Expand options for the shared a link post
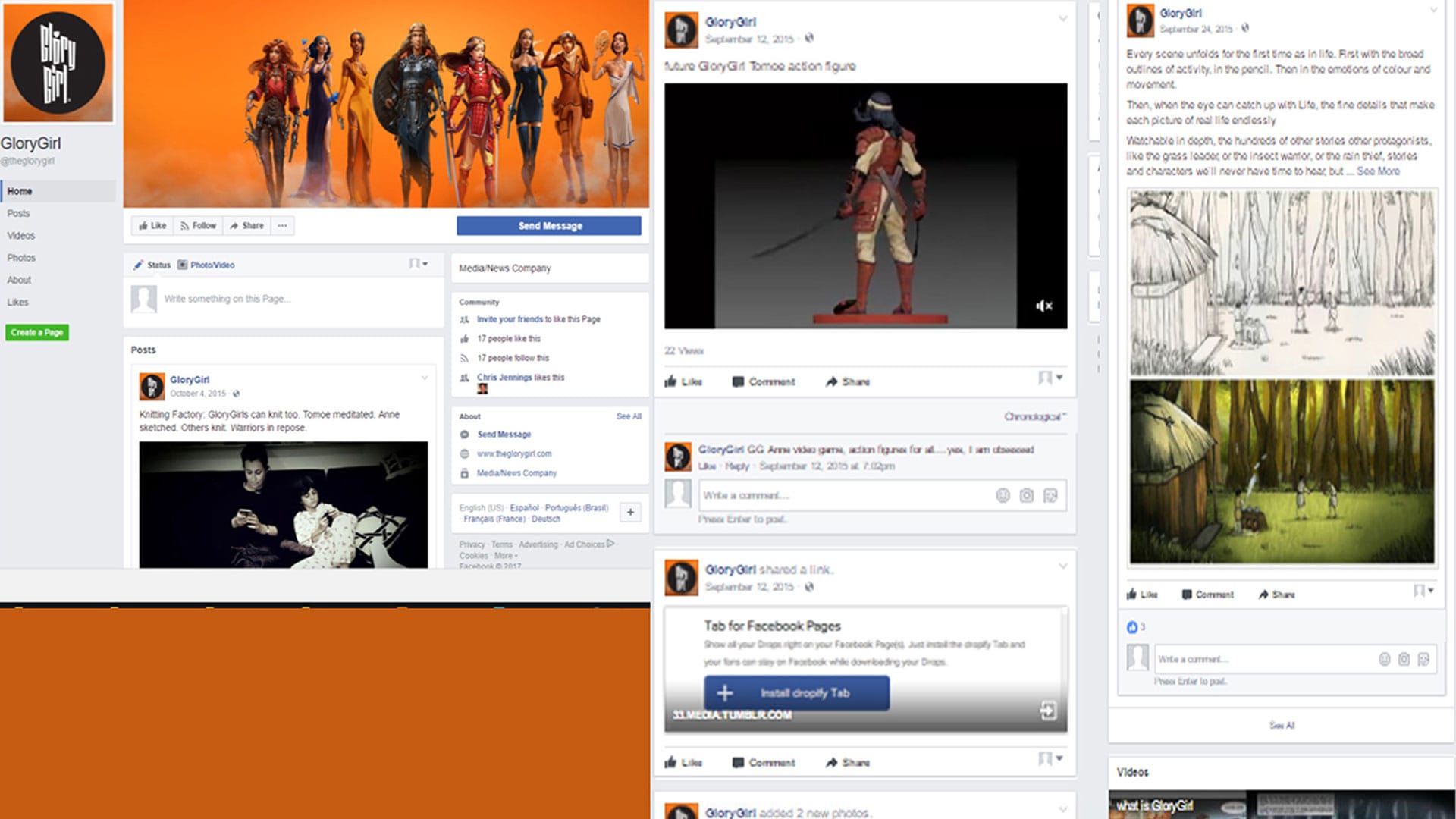 click(x=1062, y=566)
